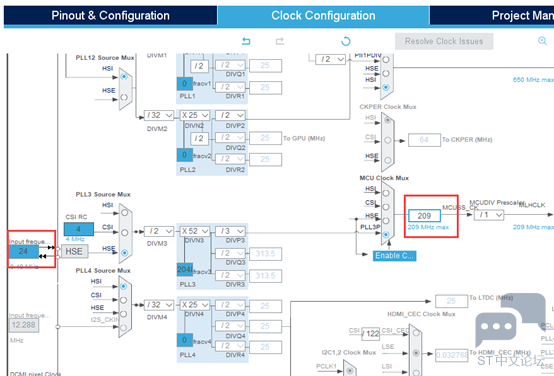Click the refresh clock tree icon

click(x=346, y=41)
